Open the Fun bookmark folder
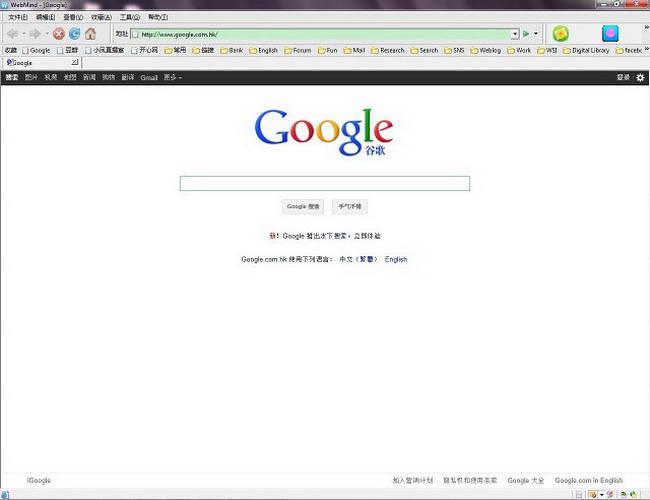The height and width of the screenshot is (500, 650). tap(327, 51)
